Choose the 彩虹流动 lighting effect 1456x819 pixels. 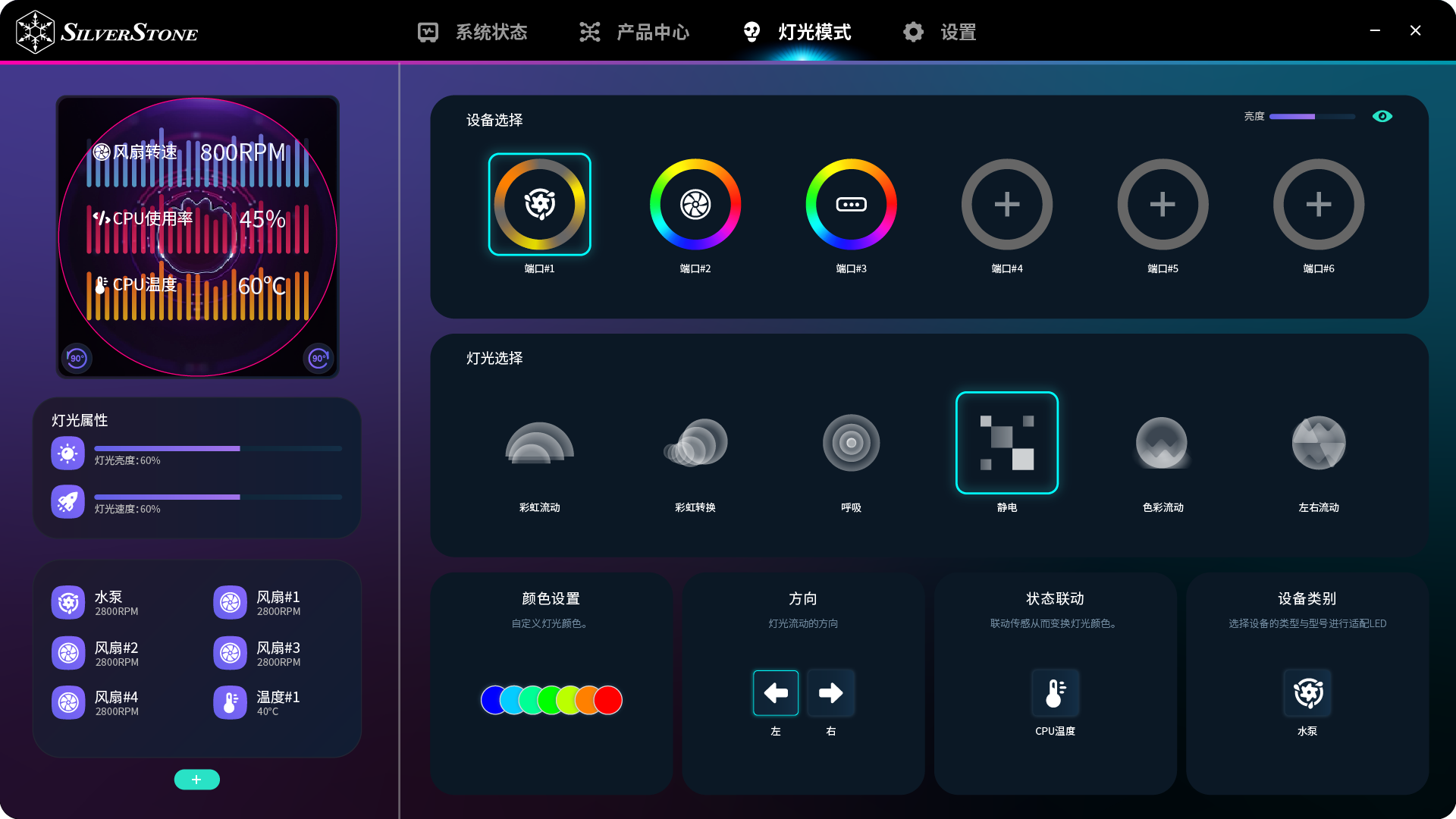click(x=539, y=443)
